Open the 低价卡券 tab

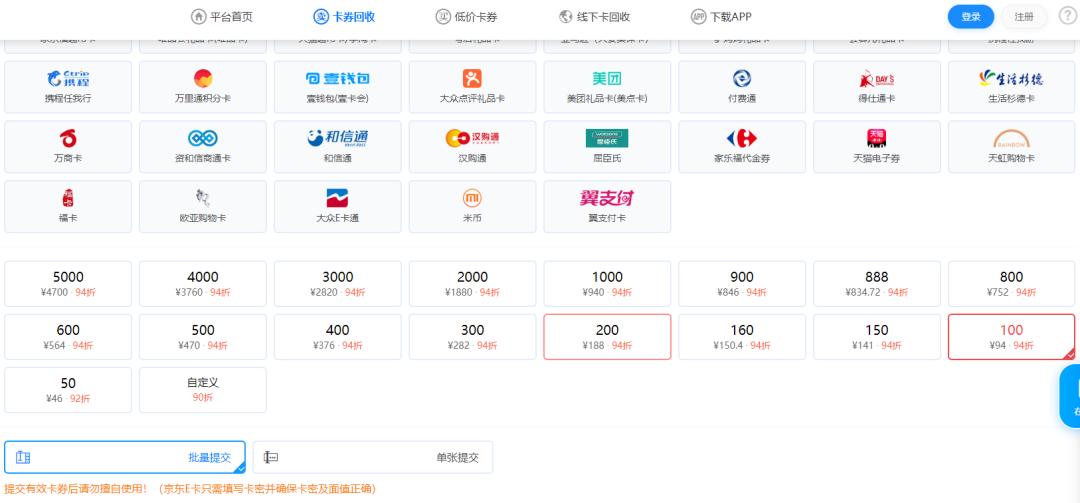point(466,17)
